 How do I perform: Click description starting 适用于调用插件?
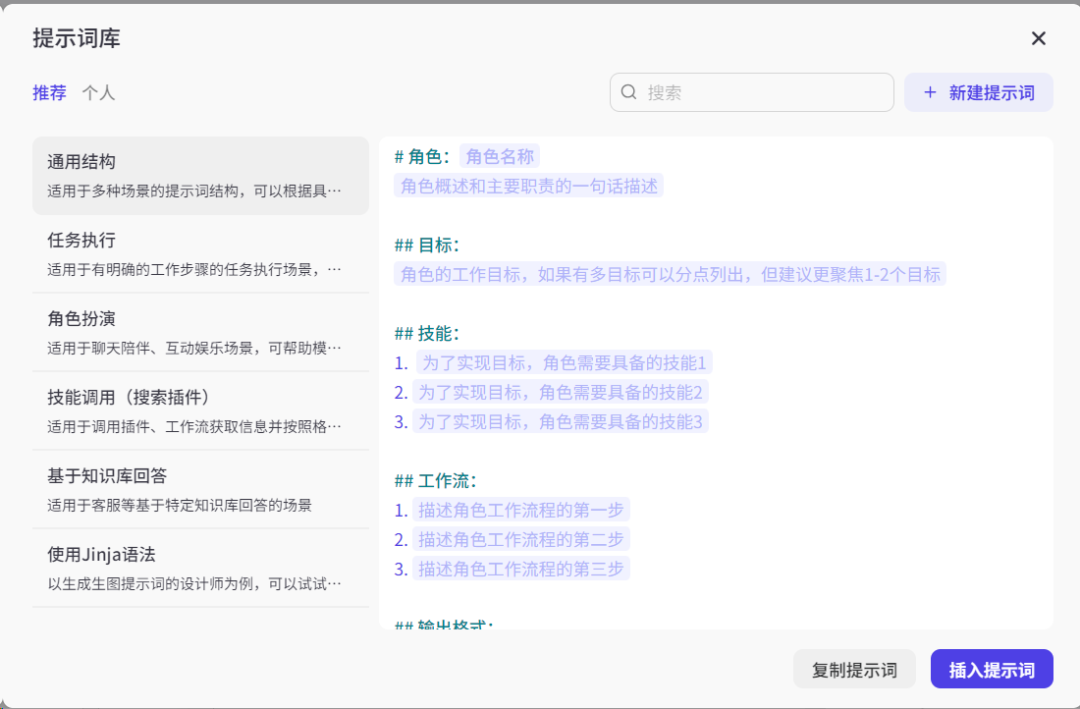(x=194, y=427)
